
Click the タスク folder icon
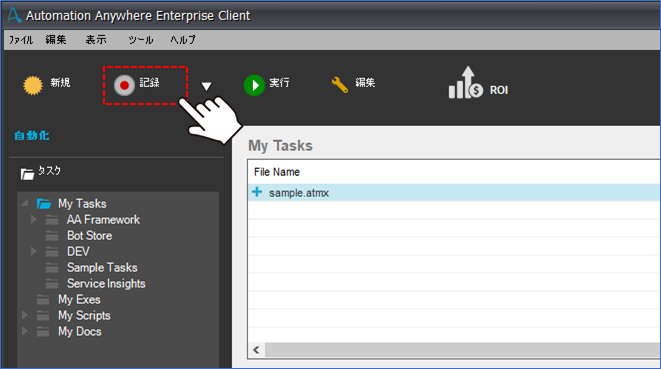click(x=27, y=173)
